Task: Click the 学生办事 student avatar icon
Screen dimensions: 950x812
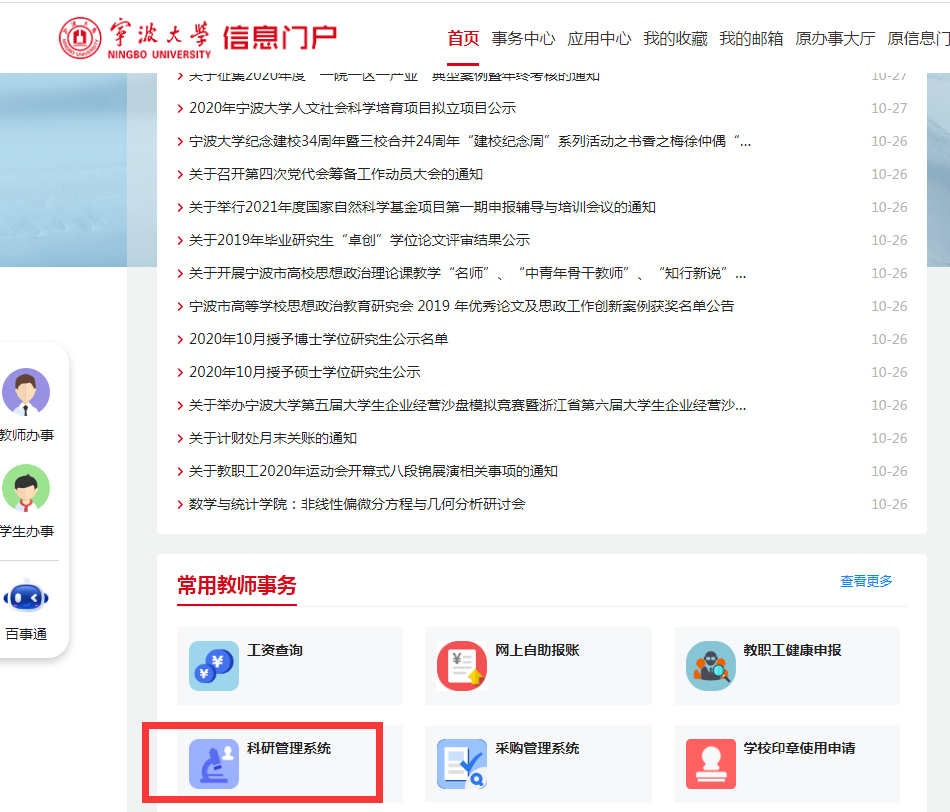Action: tap(26, 489)
